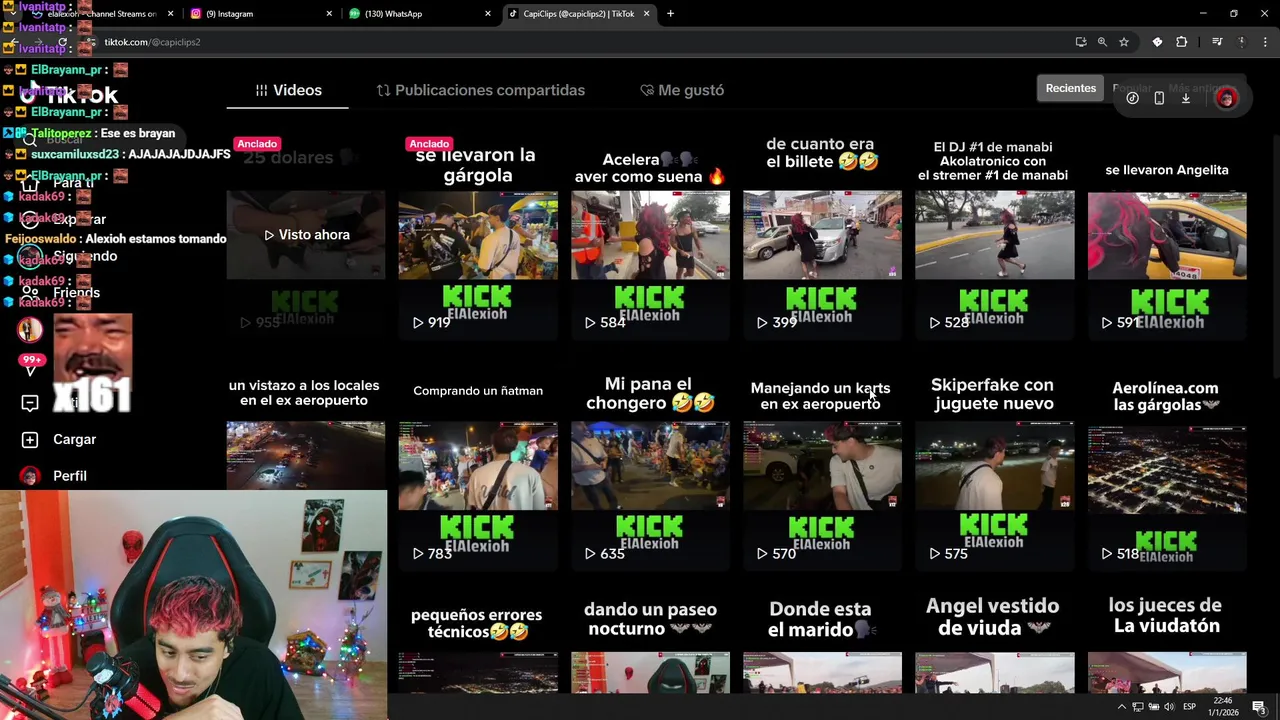Screen dimensions: 1280x720
Task: Click the ESP language indicator
Action: [x=1189, y=707]
